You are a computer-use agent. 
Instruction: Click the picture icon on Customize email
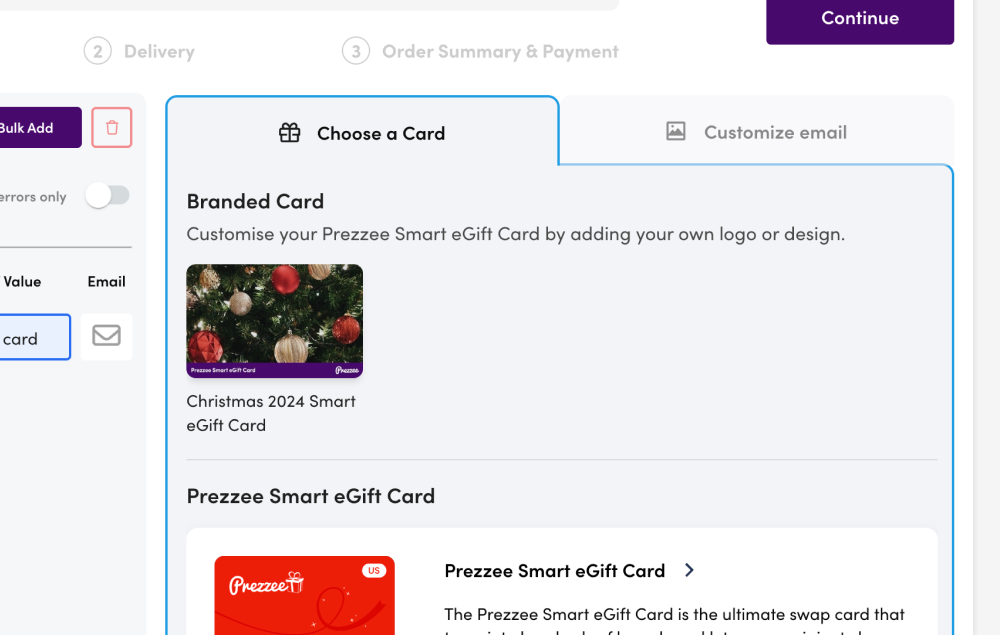point(677,131)
